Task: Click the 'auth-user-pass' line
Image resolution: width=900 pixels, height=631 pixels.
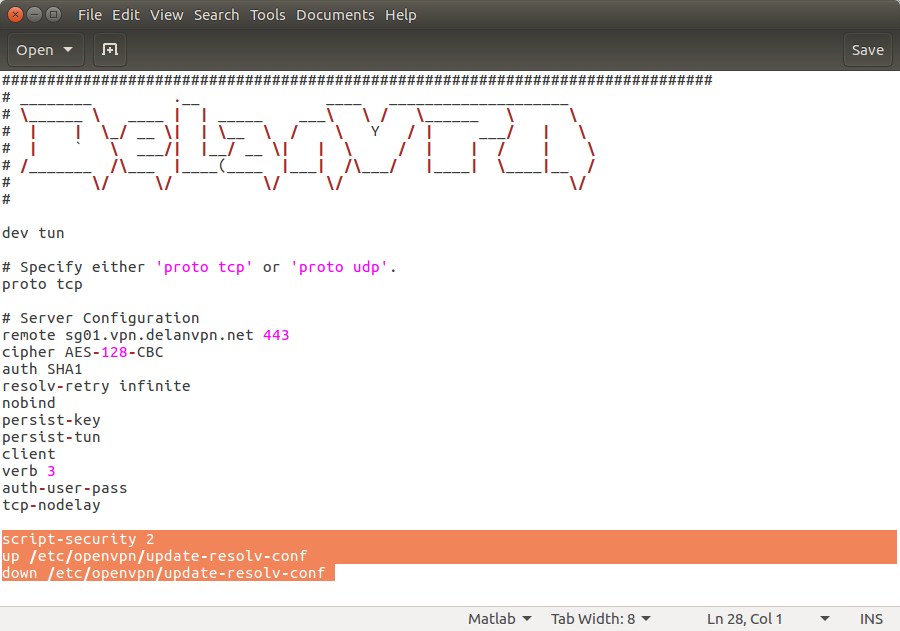Action: click(65, 488)
